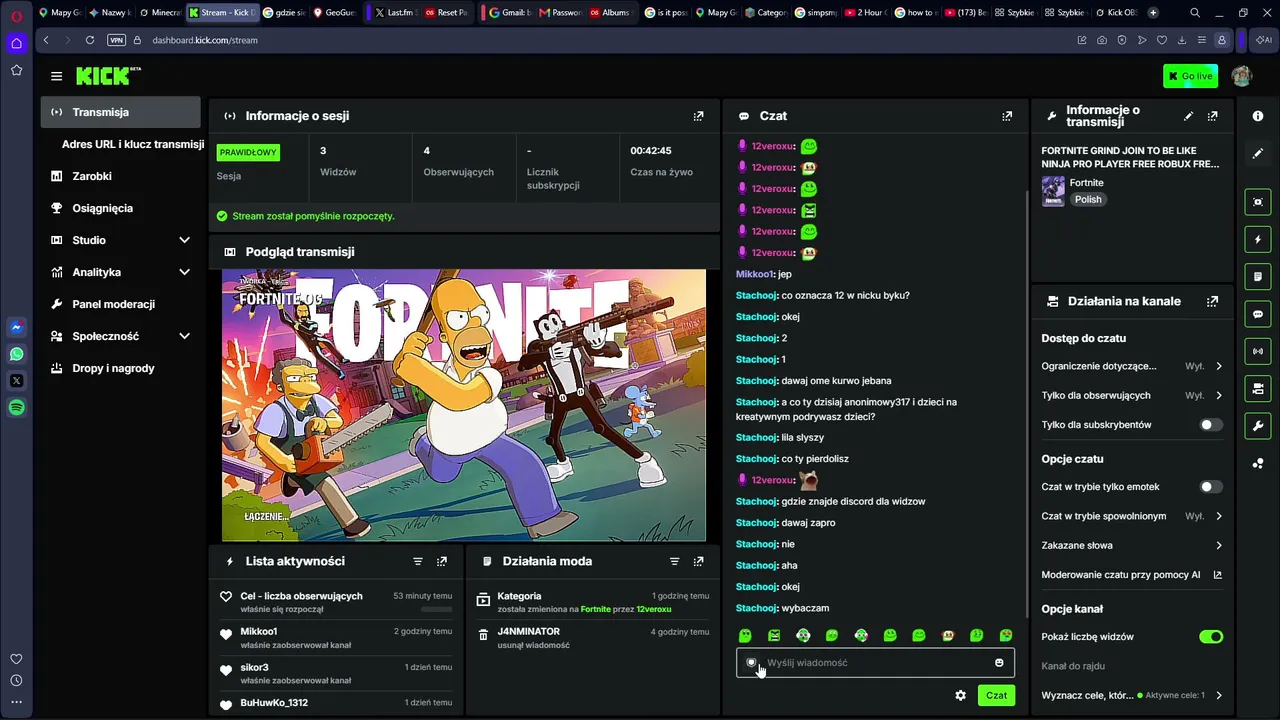Pop out the Informacje o sesji panel
Image resolution: width=1280 pixels, height=720 pixels.
coord(698,116)
